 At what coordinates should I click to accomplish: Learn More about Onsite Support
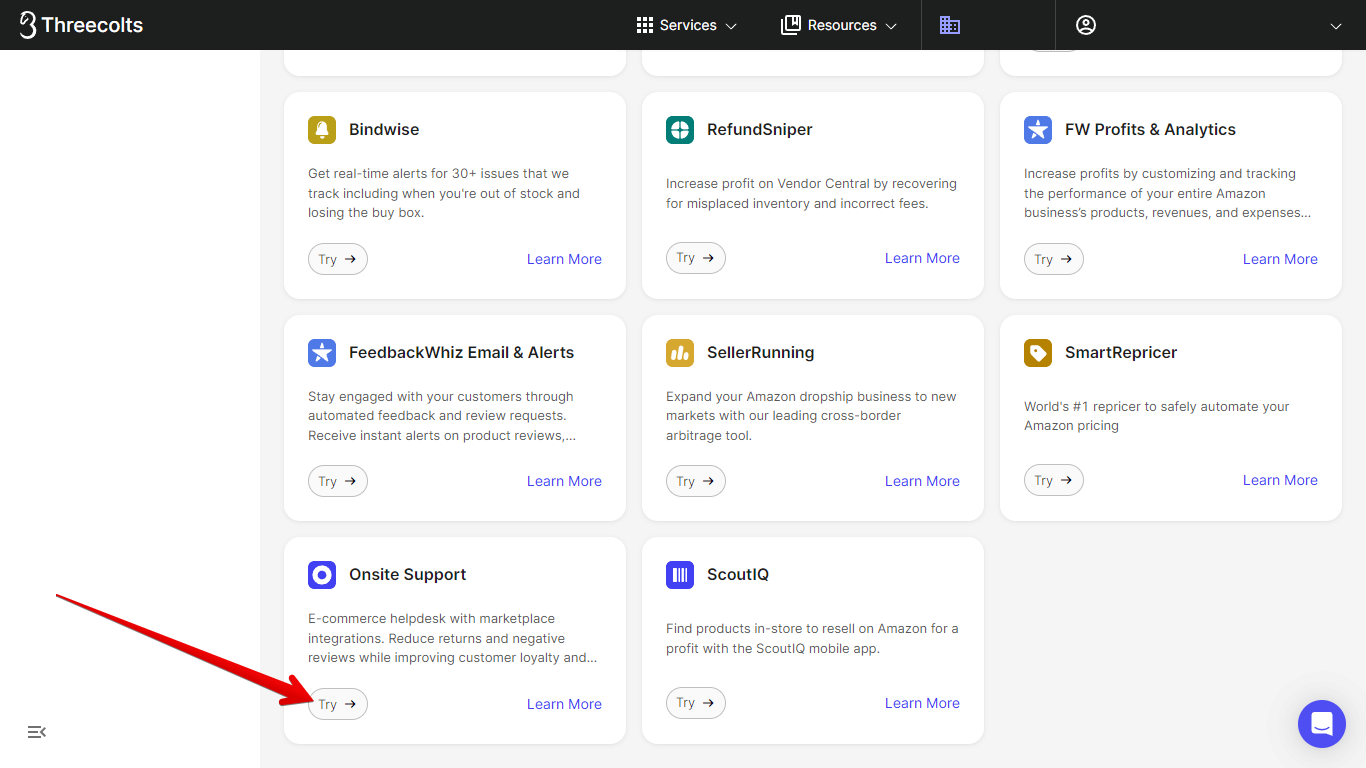tap(564, 704)
